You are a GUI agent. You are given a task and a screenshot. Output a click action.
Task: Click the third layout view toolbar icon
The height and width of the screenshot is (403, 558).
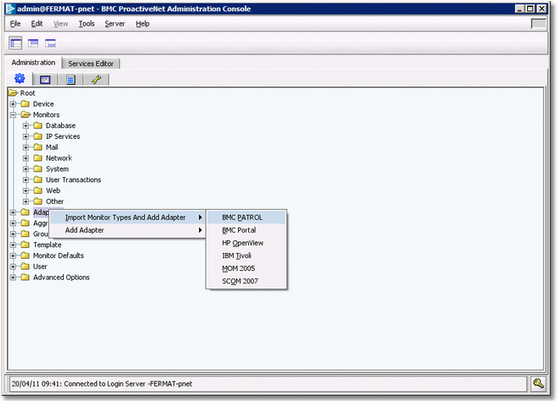tap(50, 43)
